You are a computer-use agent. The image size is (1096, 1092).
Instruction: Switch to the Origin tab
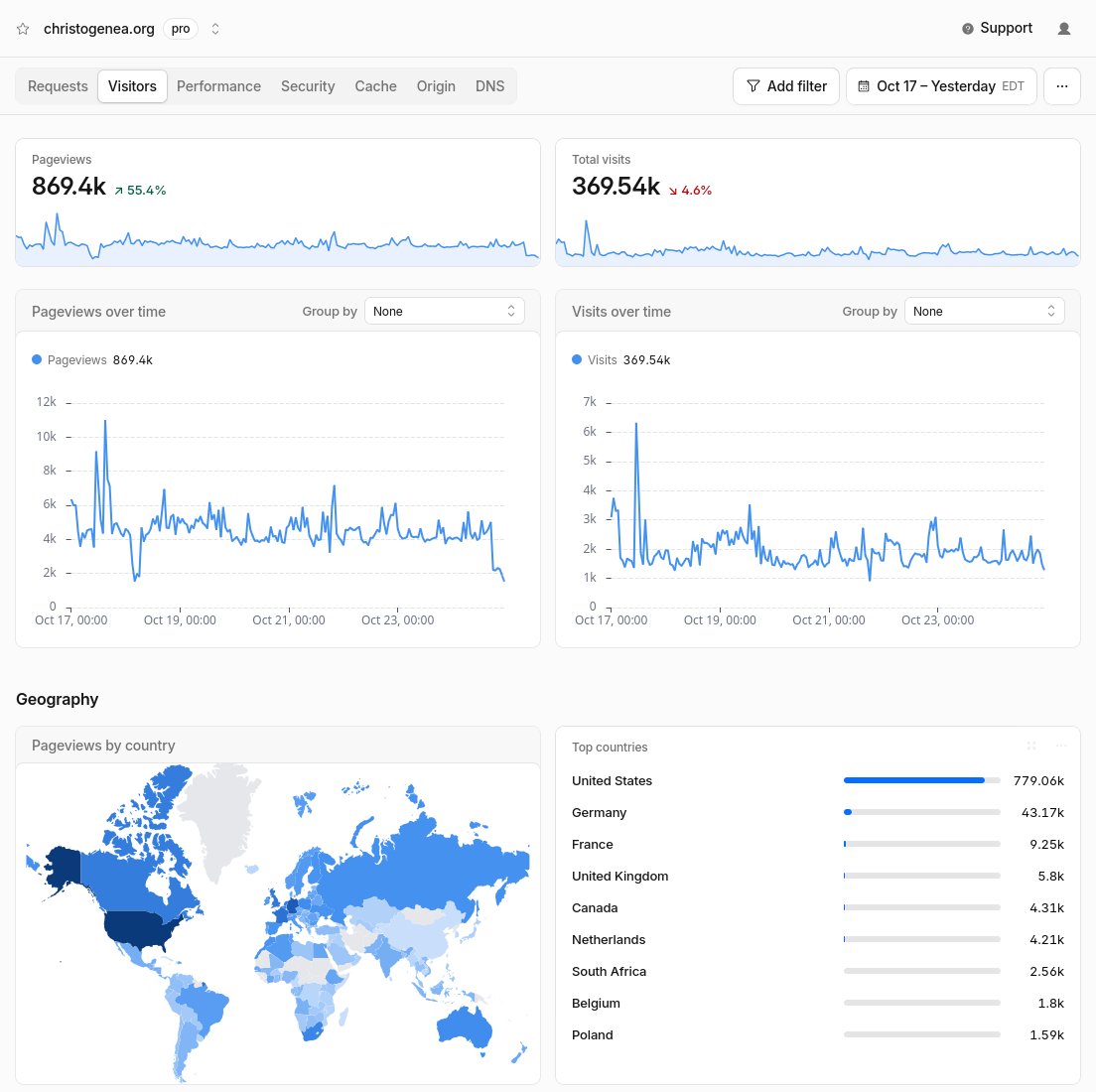tap(436, 86)
